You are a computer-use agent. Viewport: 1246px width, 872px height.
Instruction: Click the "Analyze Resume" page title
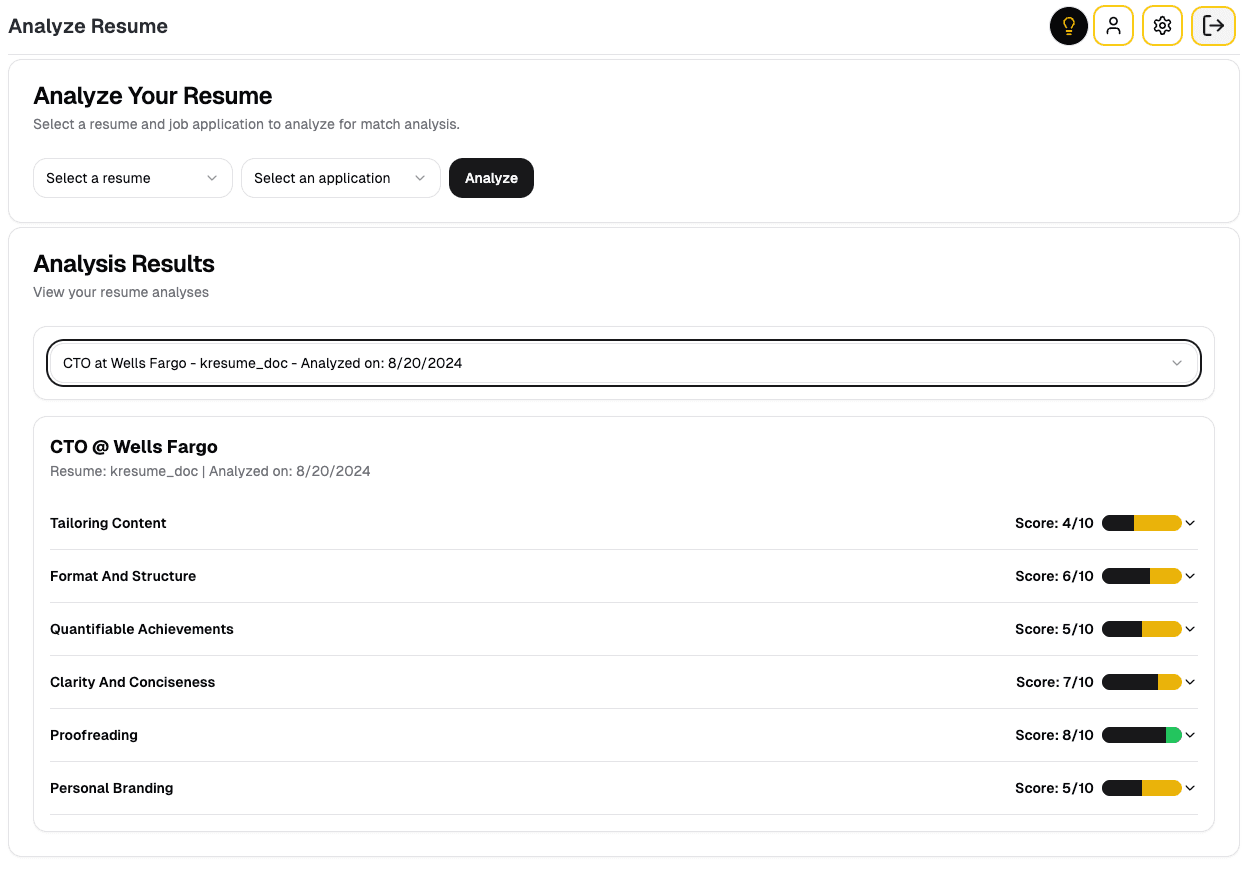point(87,26)
